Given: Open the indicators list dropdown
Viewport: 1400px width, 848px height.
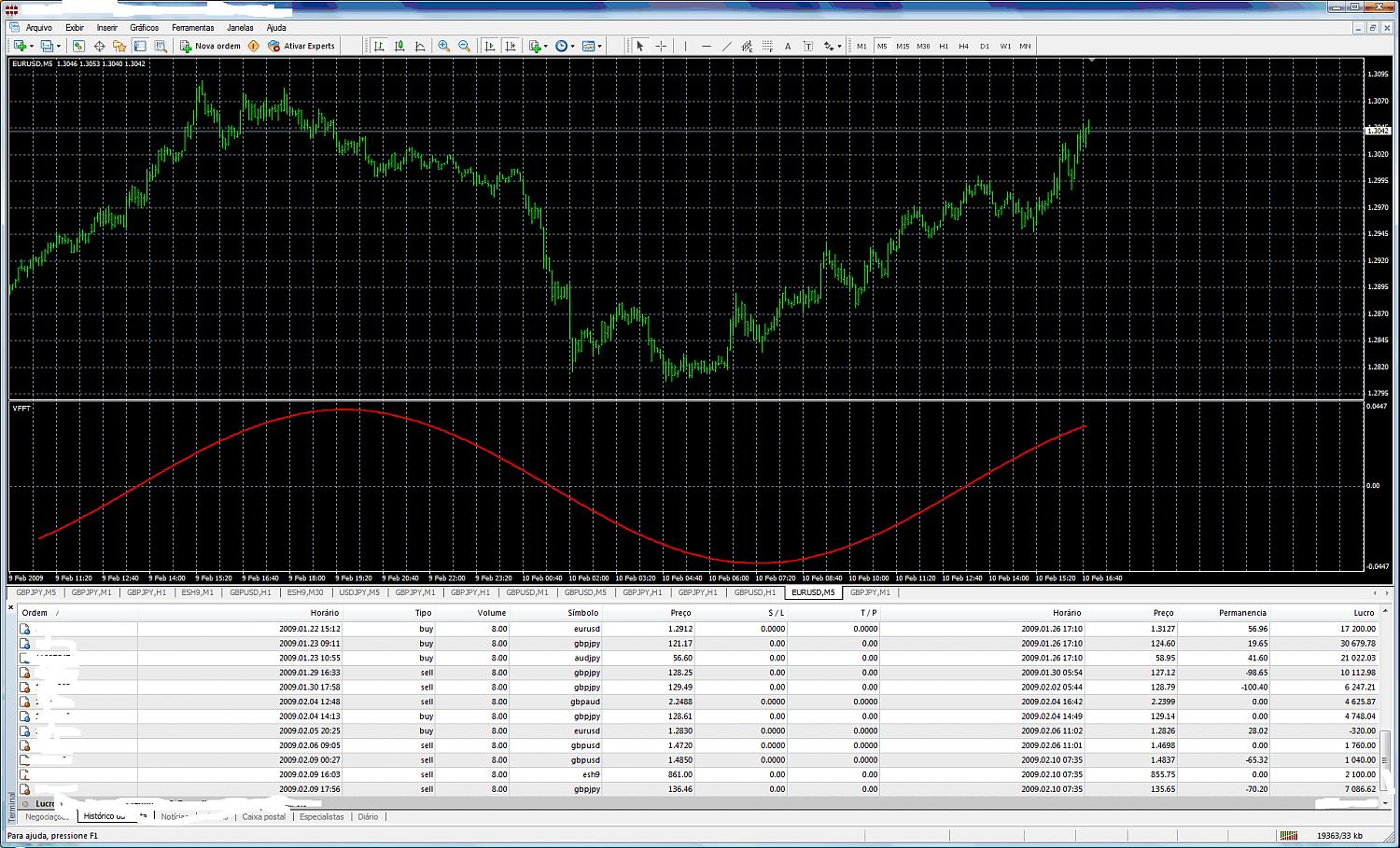Looking at the screenshot, I should point(538,46).
